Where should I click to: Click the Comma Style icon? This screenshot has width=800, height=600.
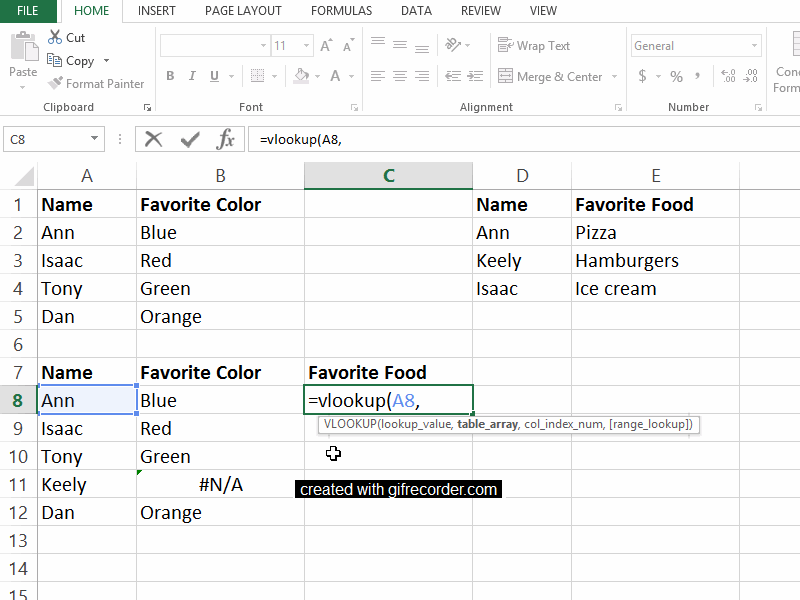click(x=704, y=77)
